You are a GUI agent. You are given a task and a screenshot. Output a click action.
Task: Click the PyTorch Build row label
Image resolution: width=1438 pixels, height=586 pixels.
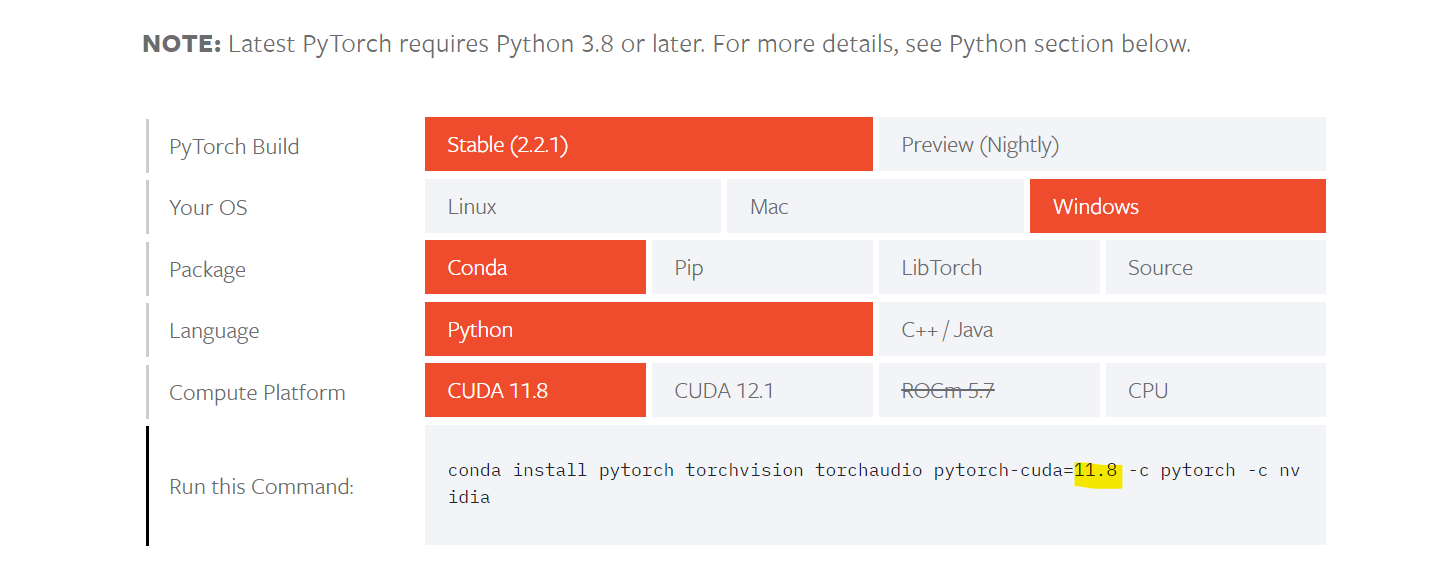point(234,146)
